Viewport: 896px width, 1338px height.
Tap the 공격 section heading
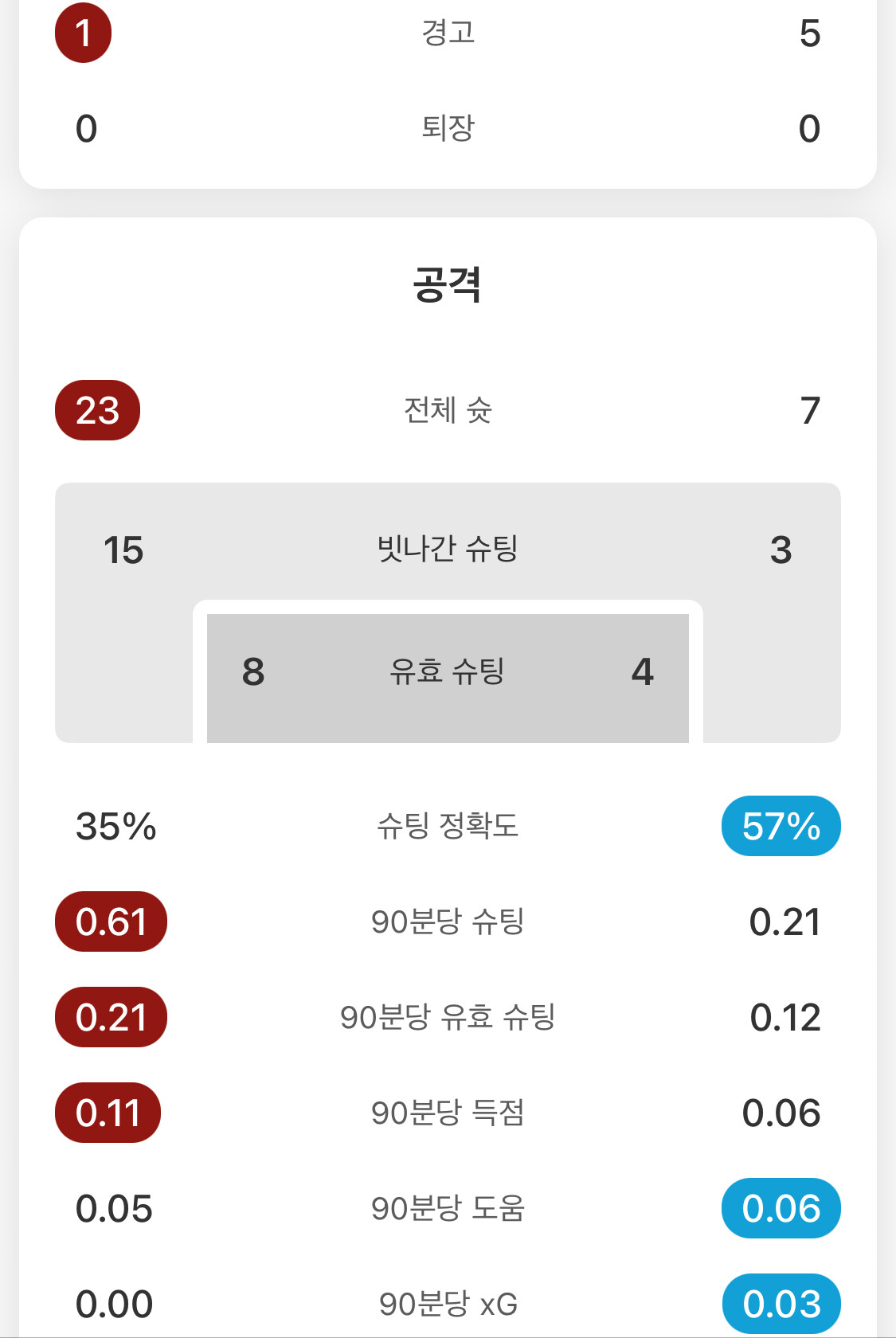pyautogui.click(x=448, y=284)
